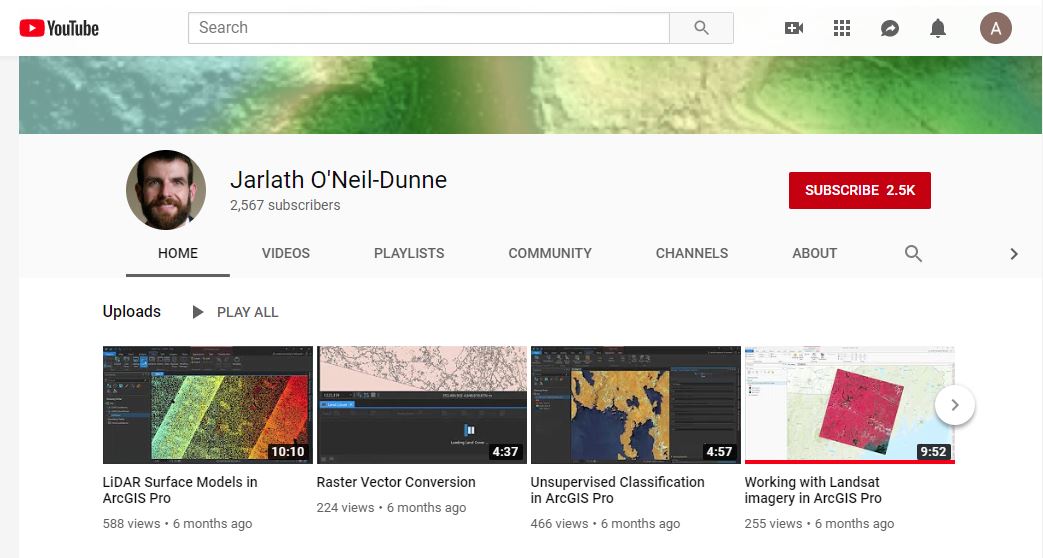Show next uploads with carousel arrow
This screenshot has height=558, width=1043.
click(x=955, y=404)
